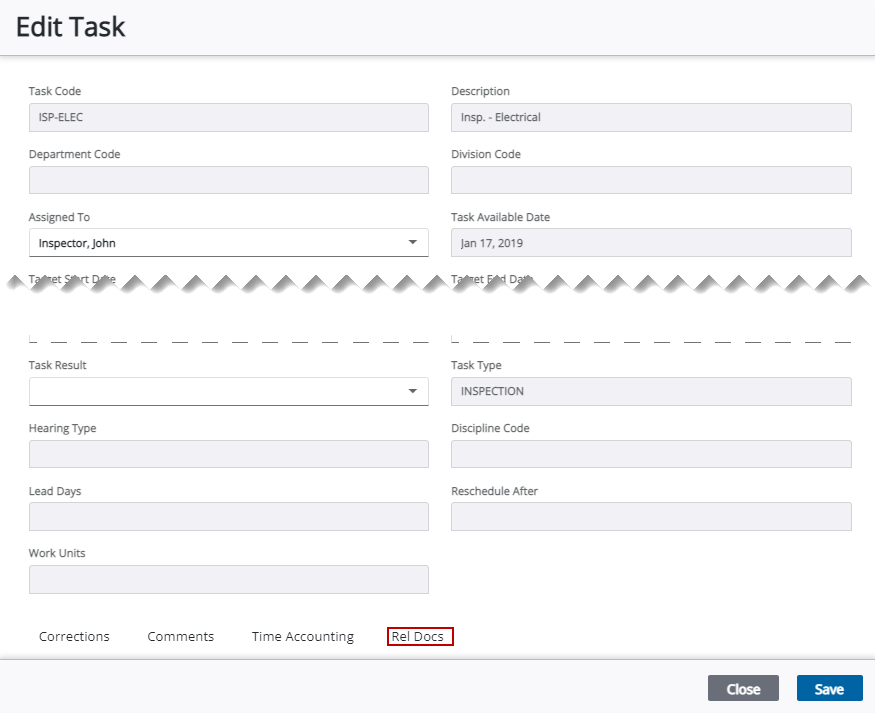Click the Close button
Screen dimensions: 875x713
point(743,689)
